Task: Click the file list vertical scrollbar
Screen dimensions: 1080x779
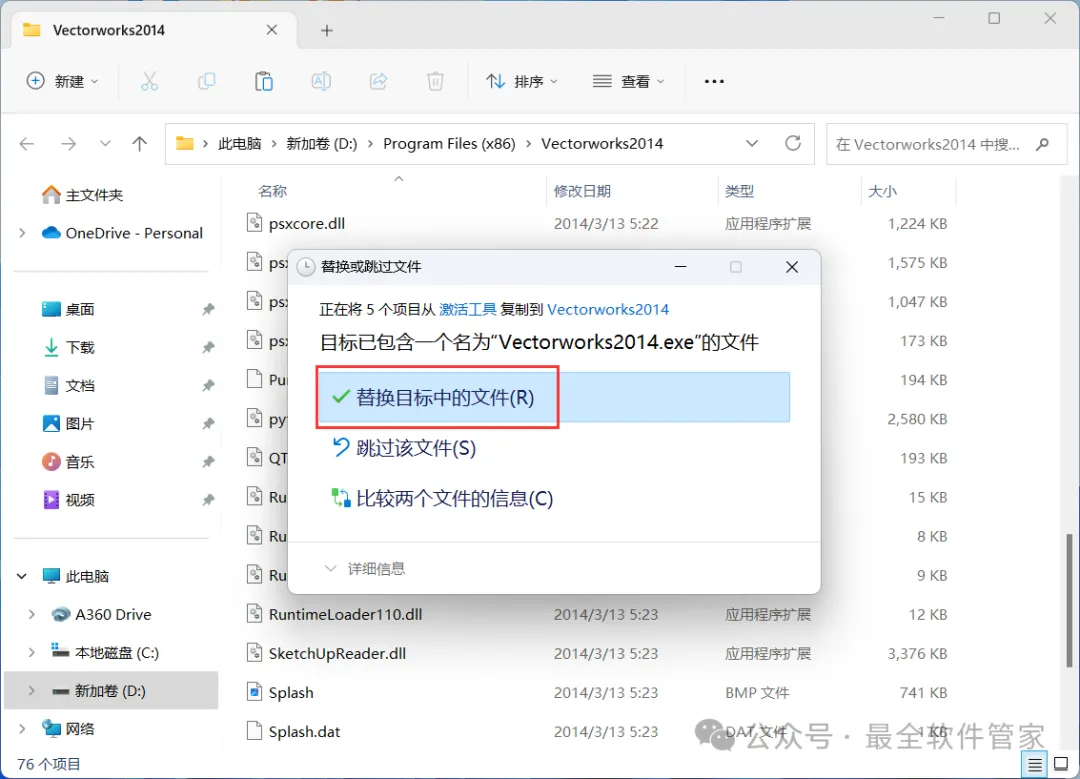Action: point(1070,599)
